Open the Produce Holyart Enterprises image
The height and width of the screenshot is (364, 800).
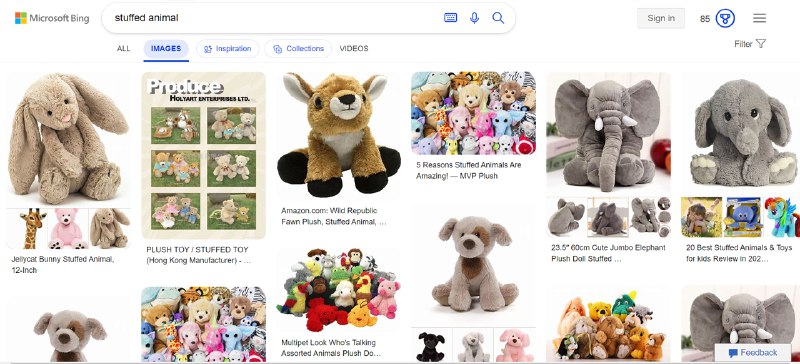[x=204, y=155]
